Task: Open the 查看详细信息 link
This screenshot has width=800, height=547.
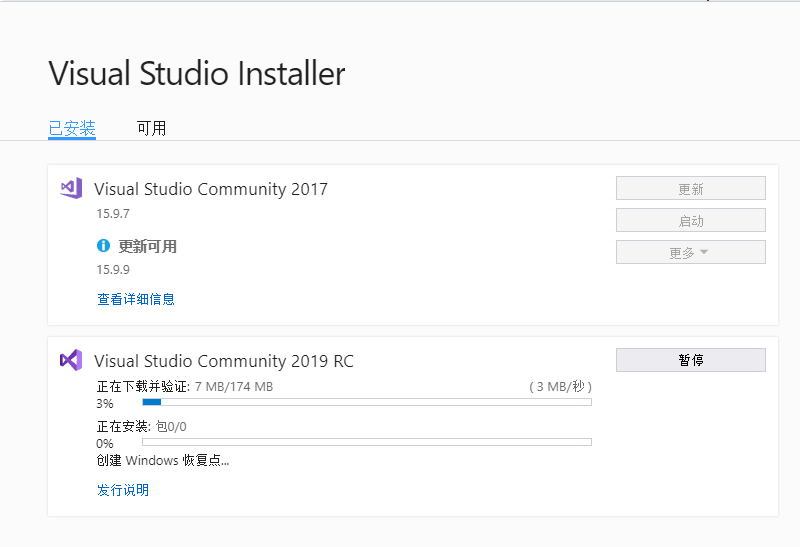Action: click(x=136, y=299)
